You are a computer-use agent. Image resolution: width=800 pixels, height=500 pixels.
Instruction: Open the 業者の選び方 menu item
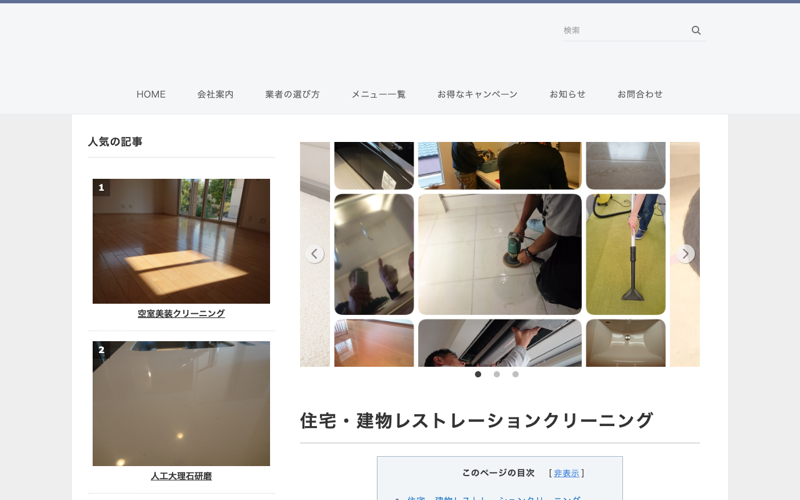coord(292,94)
